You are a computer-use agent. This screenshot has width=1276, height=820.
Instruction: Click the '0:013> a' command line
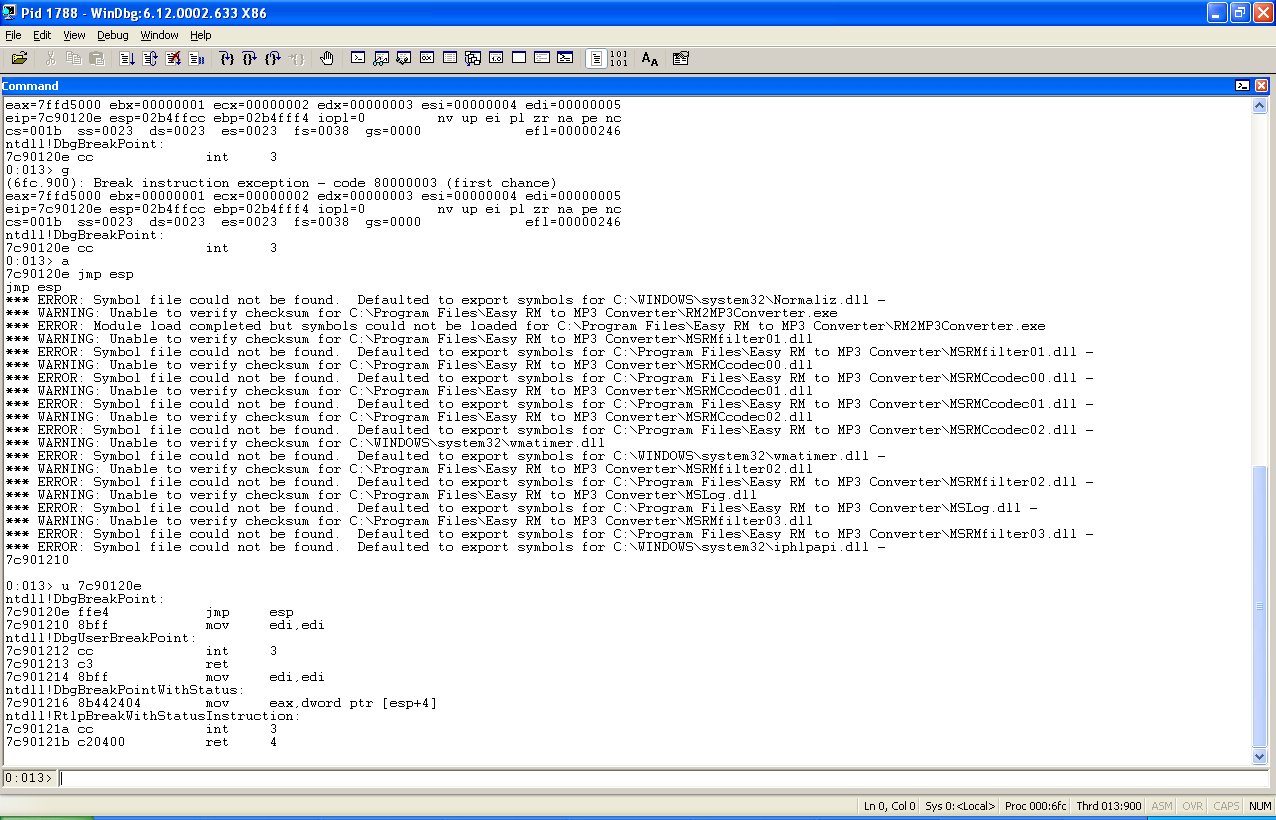click(x=38, y=261)
